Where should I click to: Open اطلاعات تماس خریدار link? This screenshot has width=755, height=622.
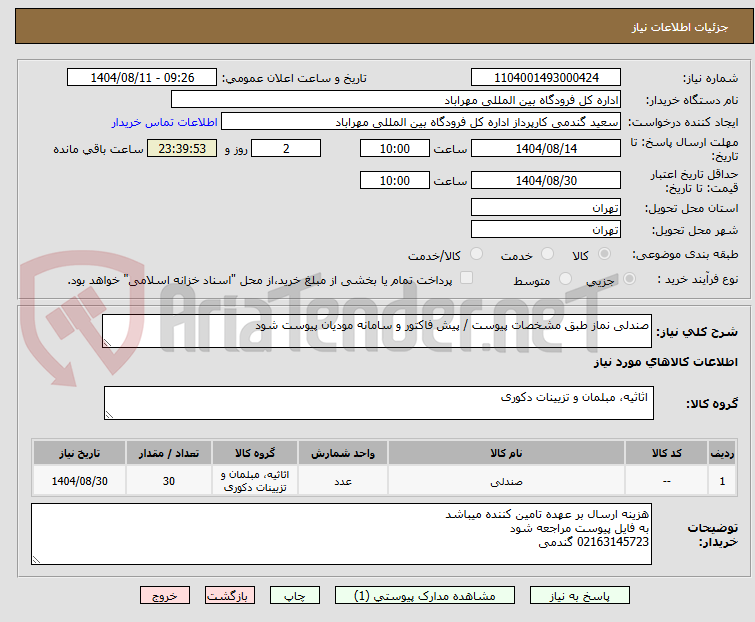tap(165, 122)
